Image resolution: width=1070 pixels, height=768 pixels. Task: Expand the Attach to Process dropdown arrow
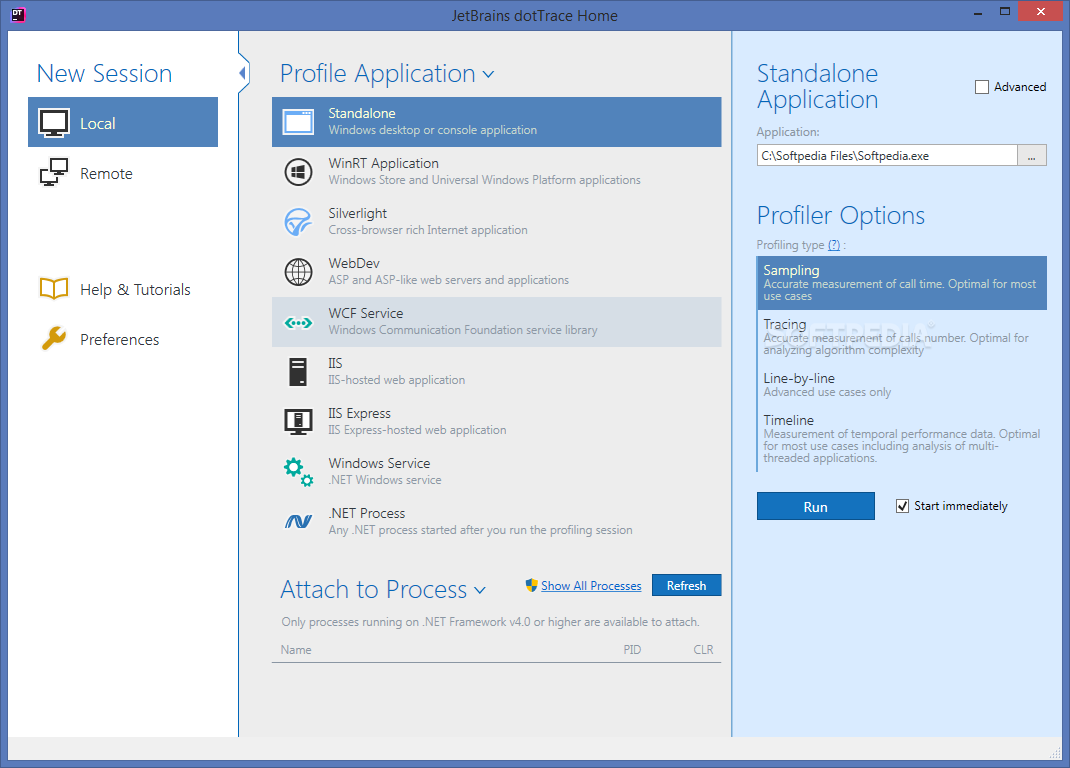pos(480,590)
